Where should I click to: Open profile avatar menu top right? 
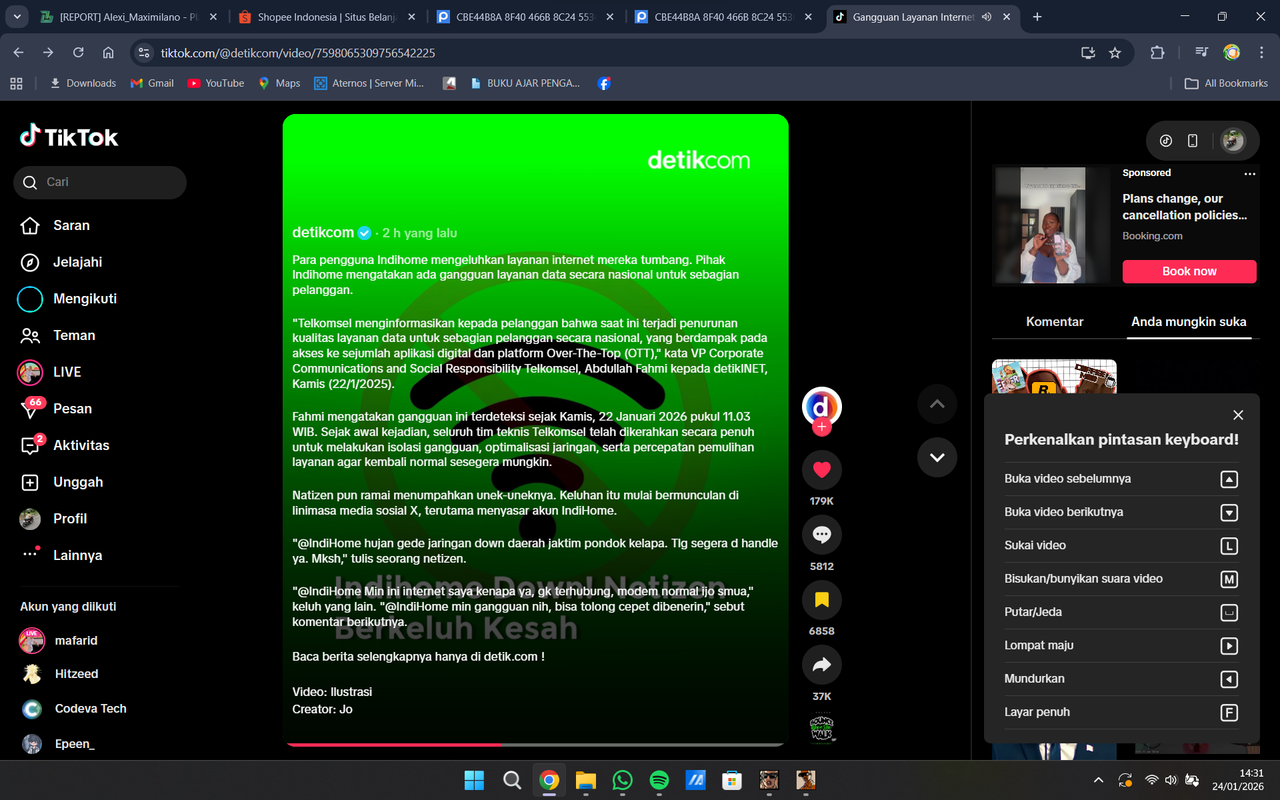(1233, 141)
